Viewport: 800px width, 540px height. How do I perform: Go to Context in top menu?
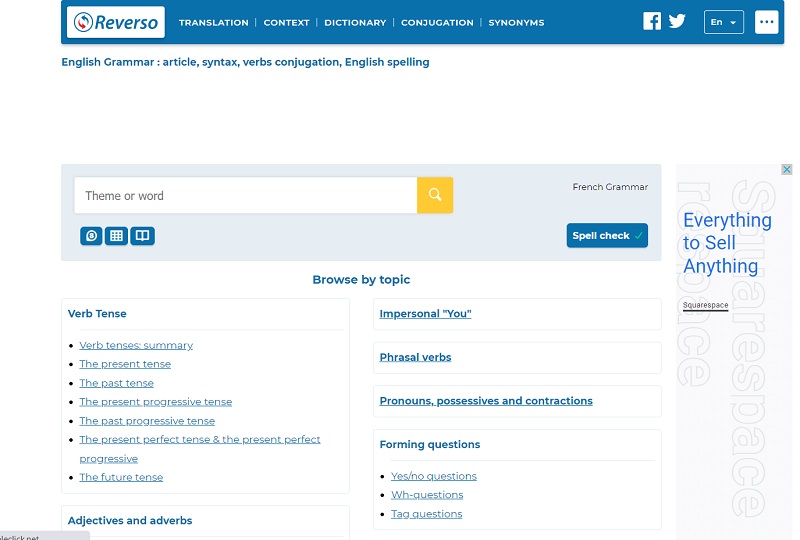pos(286,22)
